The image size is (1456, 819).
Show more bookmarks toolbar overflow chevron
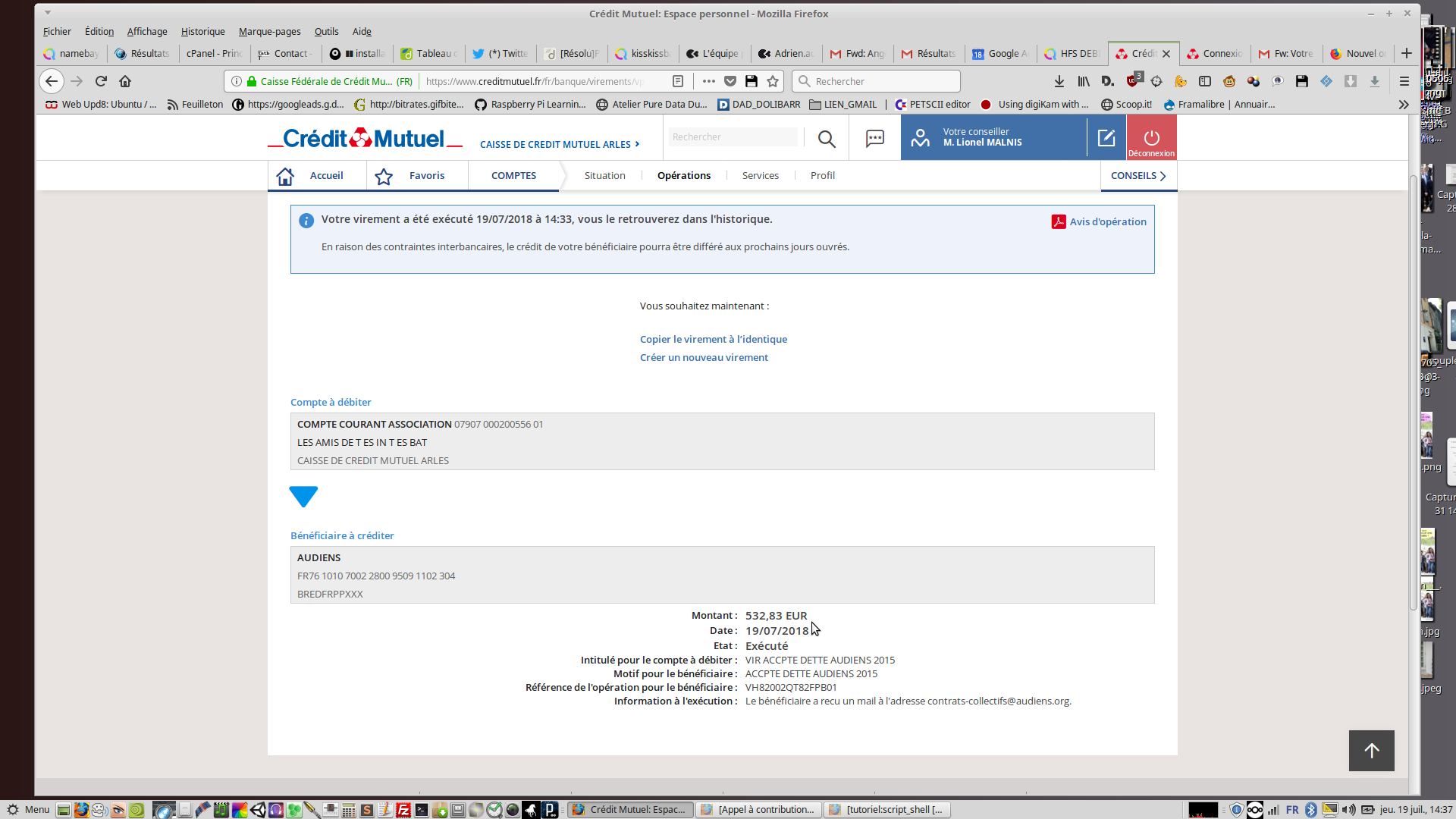1403,105
